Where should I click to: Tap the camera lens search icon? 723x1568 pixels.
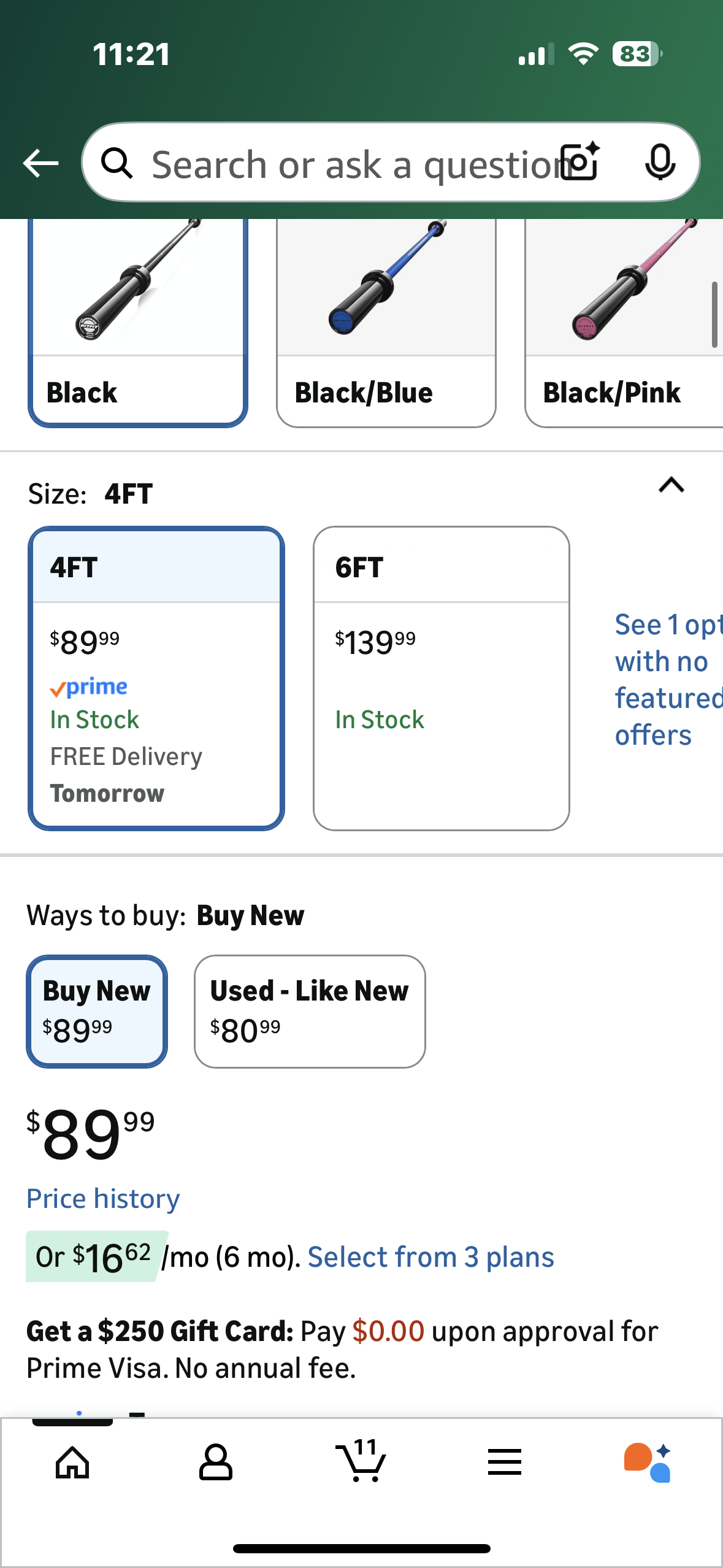click(581, 163)
